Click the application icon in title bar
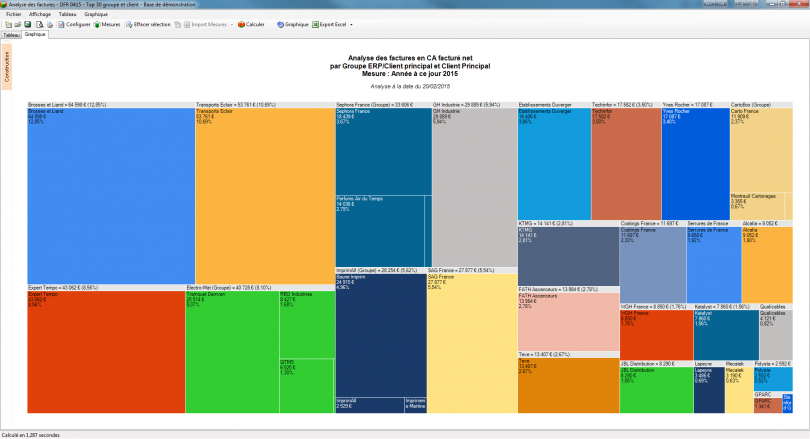This screenshot has width=810, height=439. pos(4,4)
